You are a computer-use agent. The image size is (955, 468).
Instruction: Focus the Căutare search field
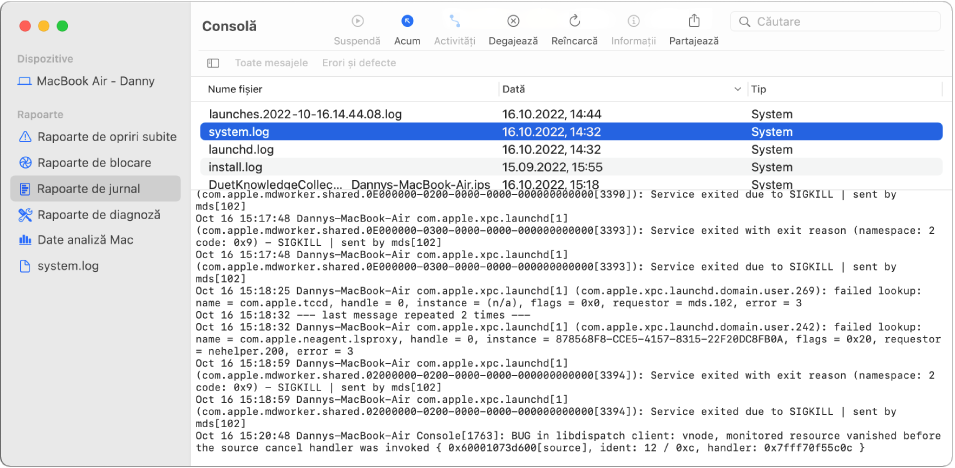tap(835, 22)
